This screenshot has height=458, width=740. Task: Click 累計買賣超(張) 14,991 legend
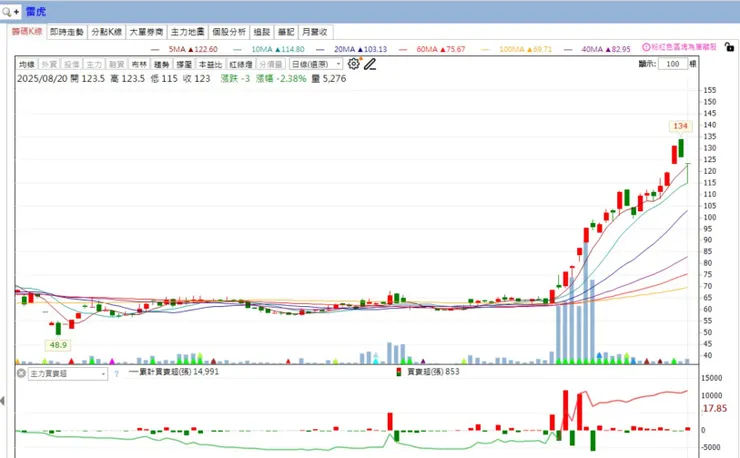174,372
